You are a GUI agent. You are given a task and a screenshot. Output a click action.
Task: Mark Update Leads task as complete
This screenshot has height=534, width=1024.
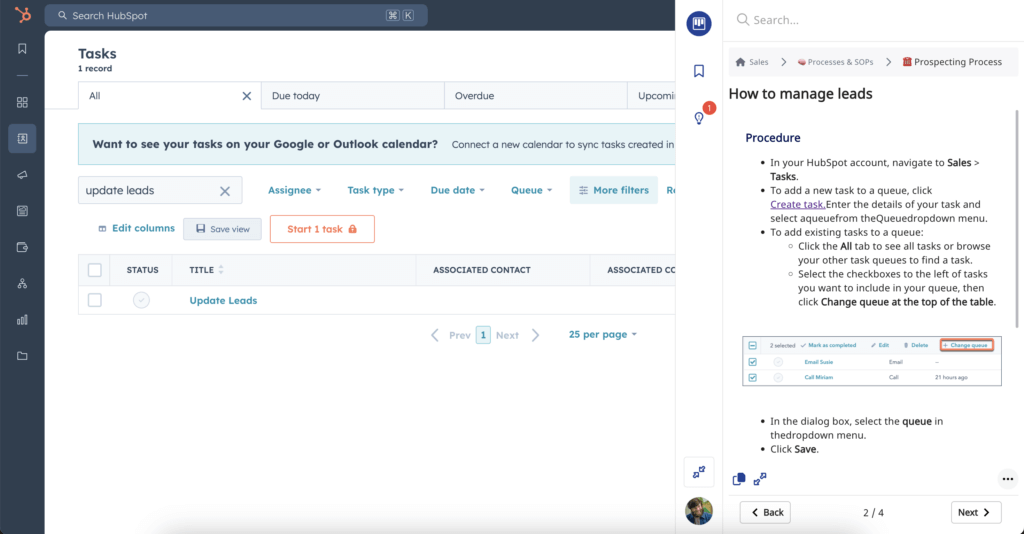pyautogui.click(x=141, y=300)
